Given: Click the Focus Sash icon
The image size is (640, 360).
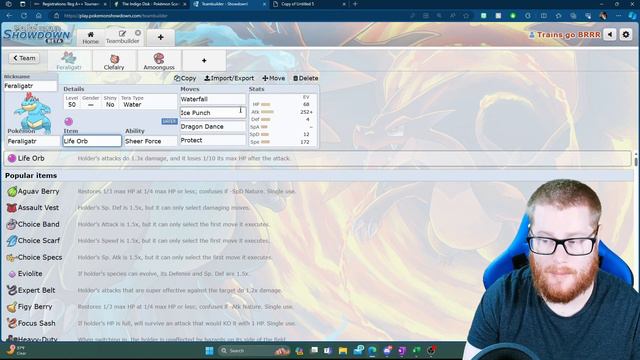Looking at the screenshot, I should tap(12, 323).
